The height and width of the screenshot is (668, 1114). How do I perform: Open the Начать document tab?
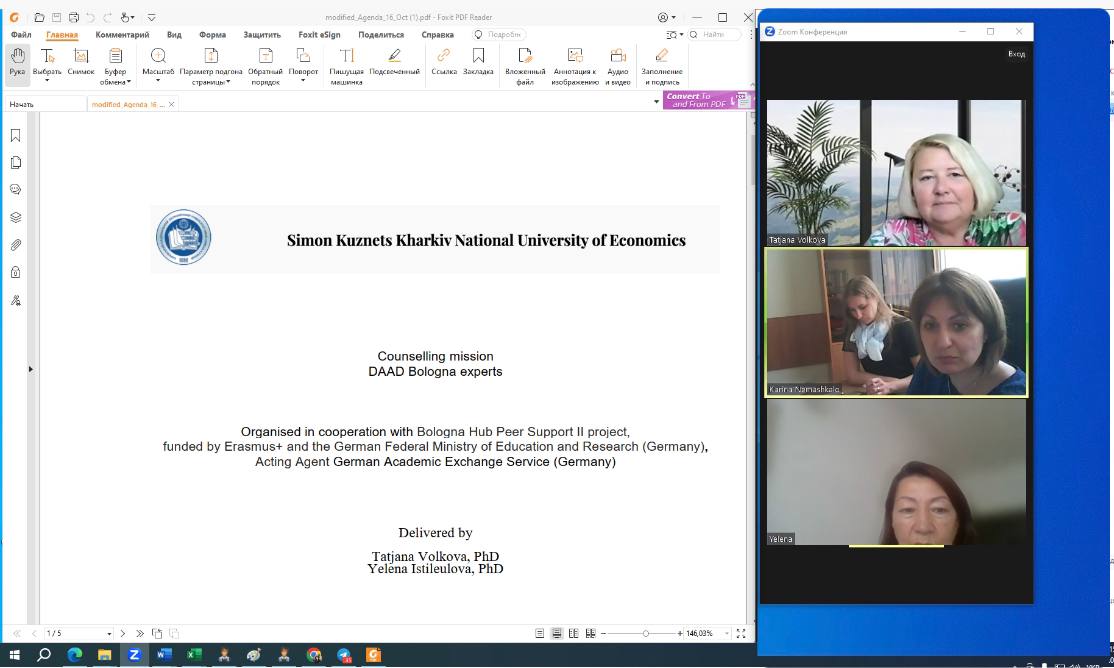click(x=44, y=104)
